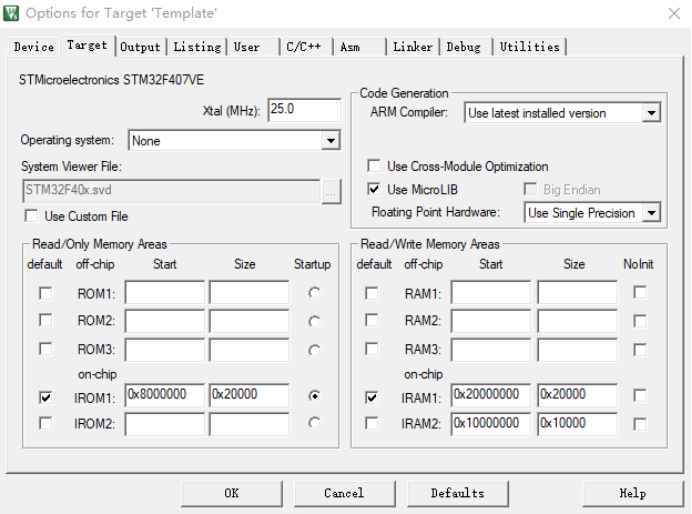Click the ROM3 Start field
This screenshot has height=514, width=692.
tap(165, 350)
